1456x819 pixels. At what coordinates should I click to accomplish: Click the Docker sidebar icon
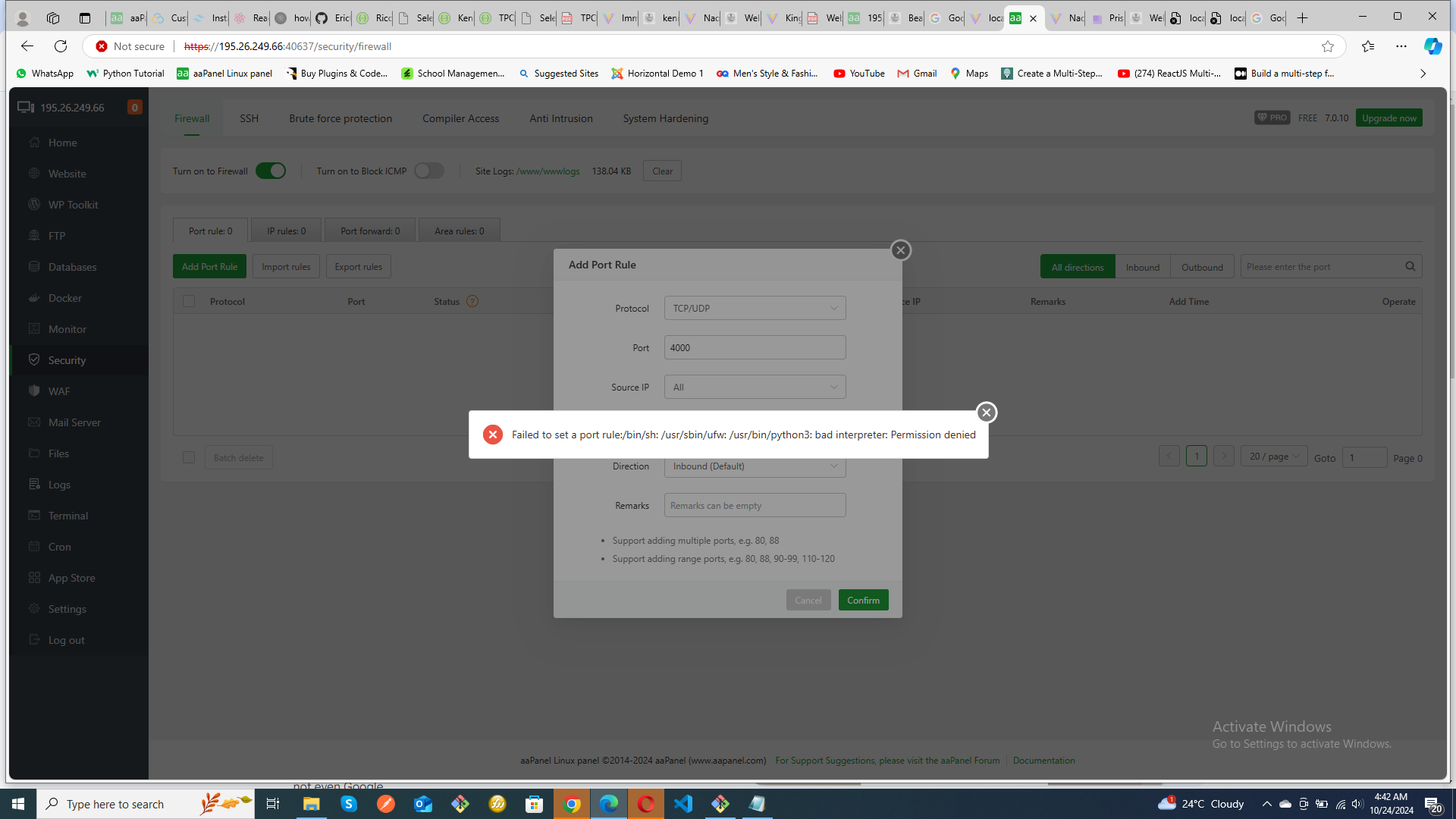34,298
